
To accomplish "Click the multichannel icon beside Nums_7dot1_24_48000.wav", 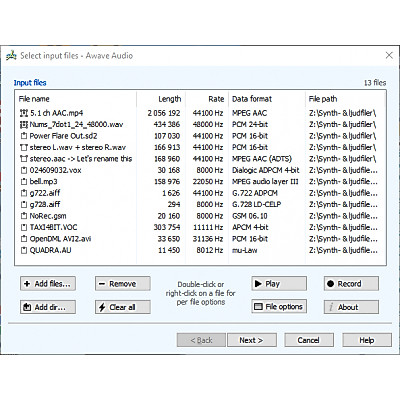I will tap(24, 125).
